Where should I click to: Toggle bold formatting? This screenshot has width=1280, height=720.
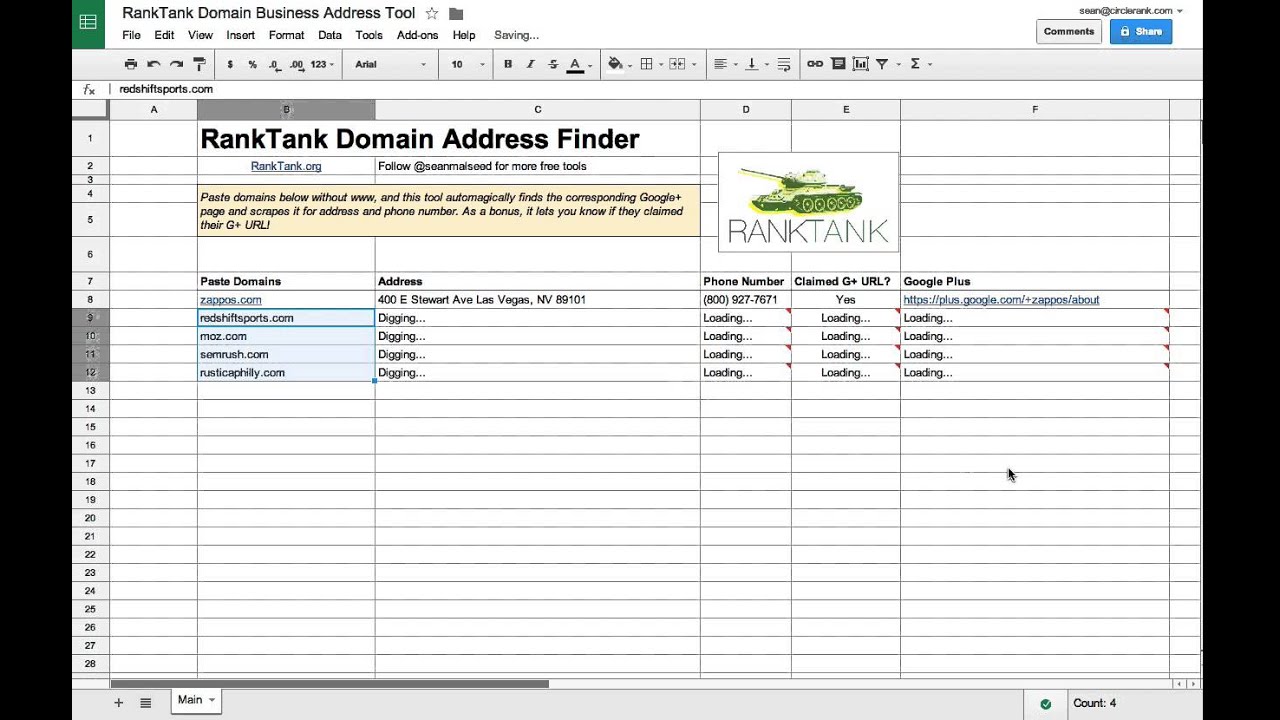point(508,64)
